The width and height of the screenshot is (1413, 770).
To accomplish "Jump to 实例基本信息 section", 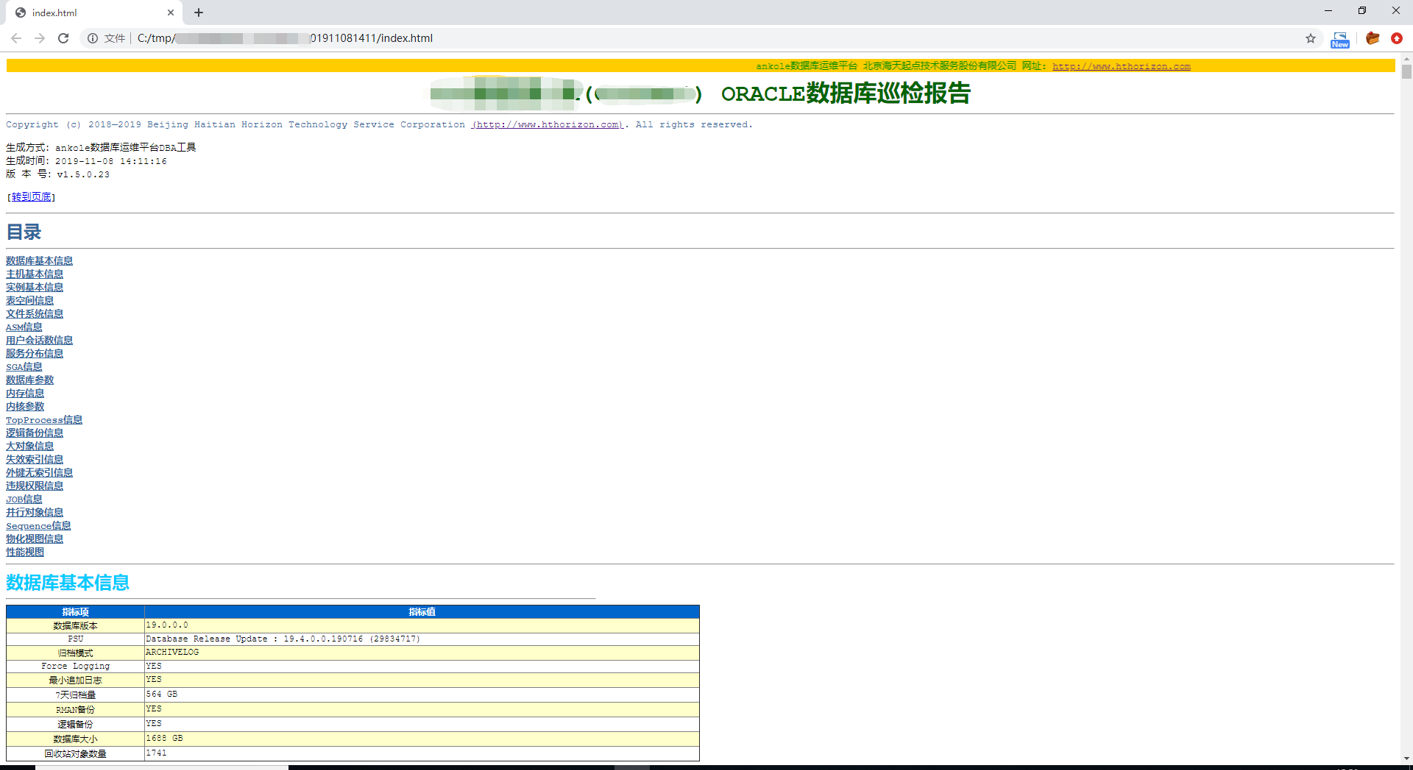I will pyautogui.click(x=34, y=287).
